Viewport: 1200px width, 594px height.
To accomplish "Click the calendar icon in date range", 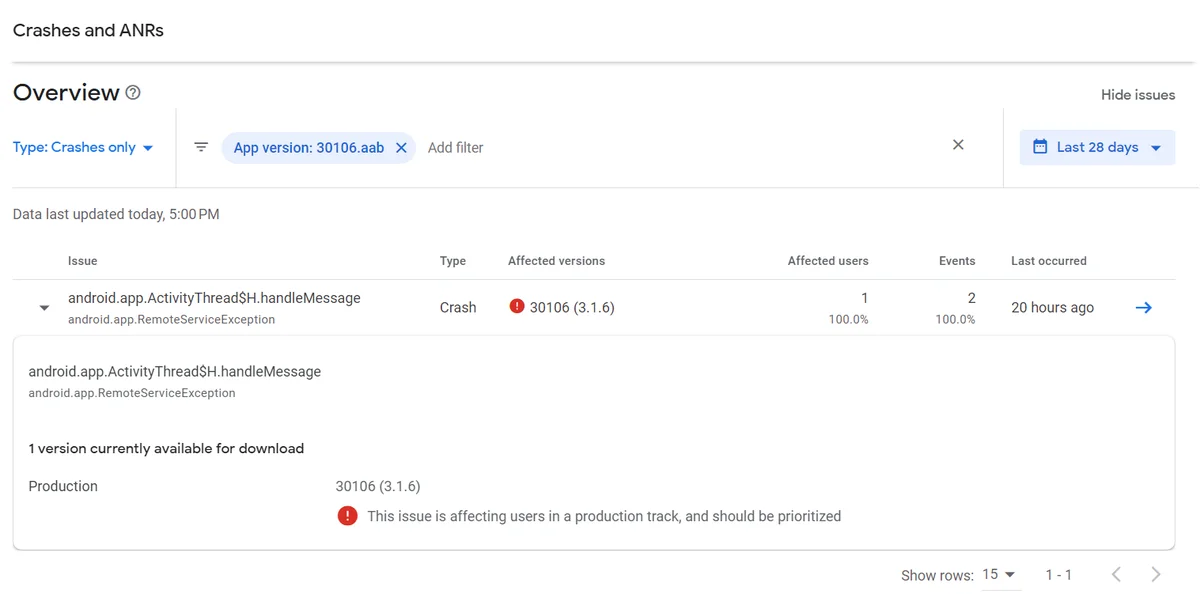I will [x=1039, y=147].
